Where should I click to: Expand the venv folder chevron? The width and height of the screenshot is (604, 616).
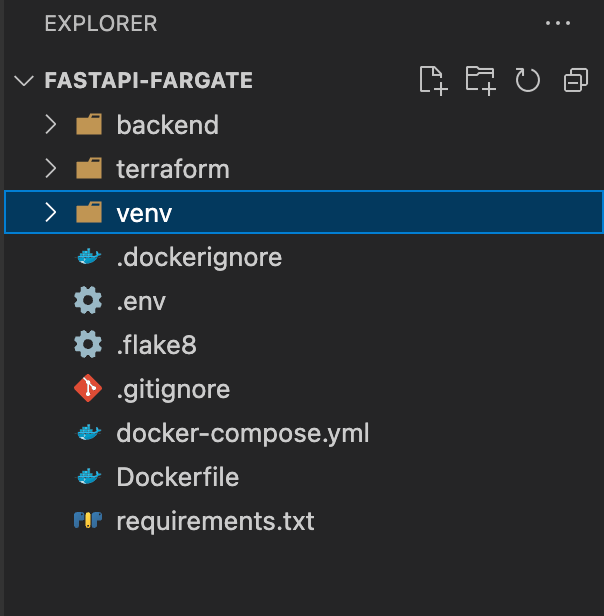(51, 213)
